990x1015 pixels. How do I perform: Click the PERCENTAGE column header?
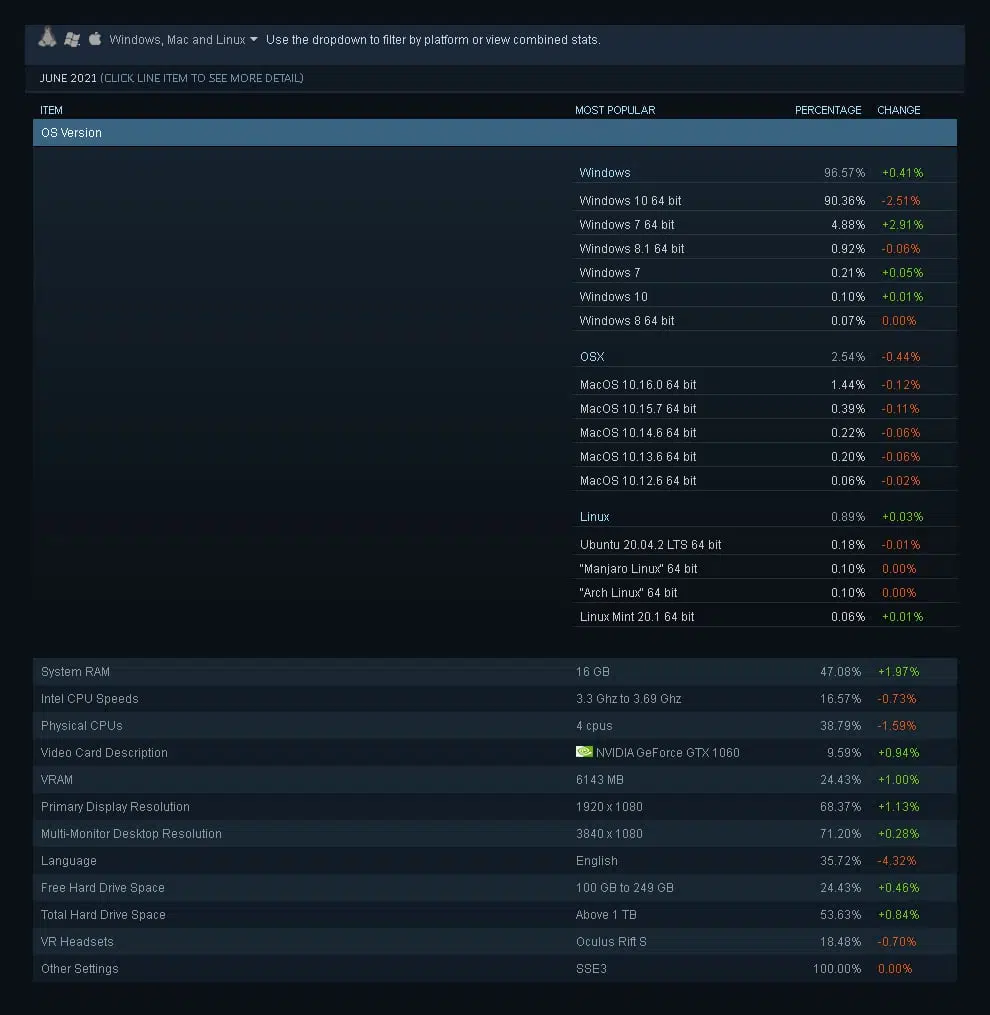pyautogui.click(x=828, y=110)
